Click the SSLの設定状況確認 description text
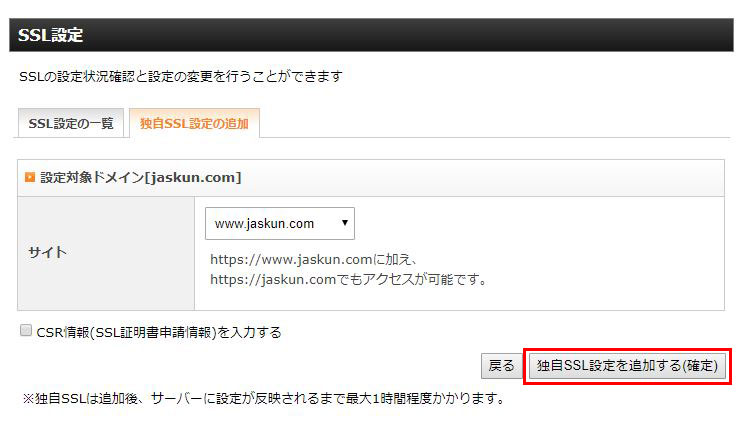The image size is (749, 434). (x=181, y=76)
